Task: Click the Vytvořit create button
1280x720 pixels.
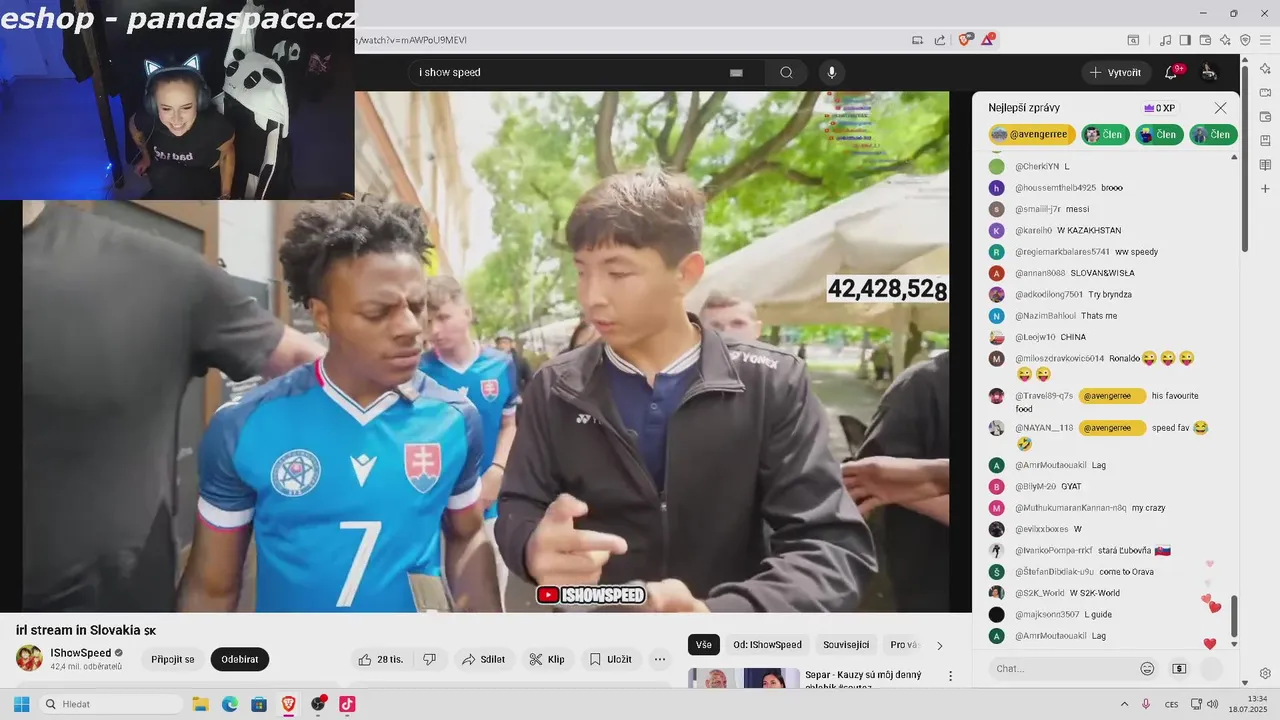Action: pos(1115,72)
